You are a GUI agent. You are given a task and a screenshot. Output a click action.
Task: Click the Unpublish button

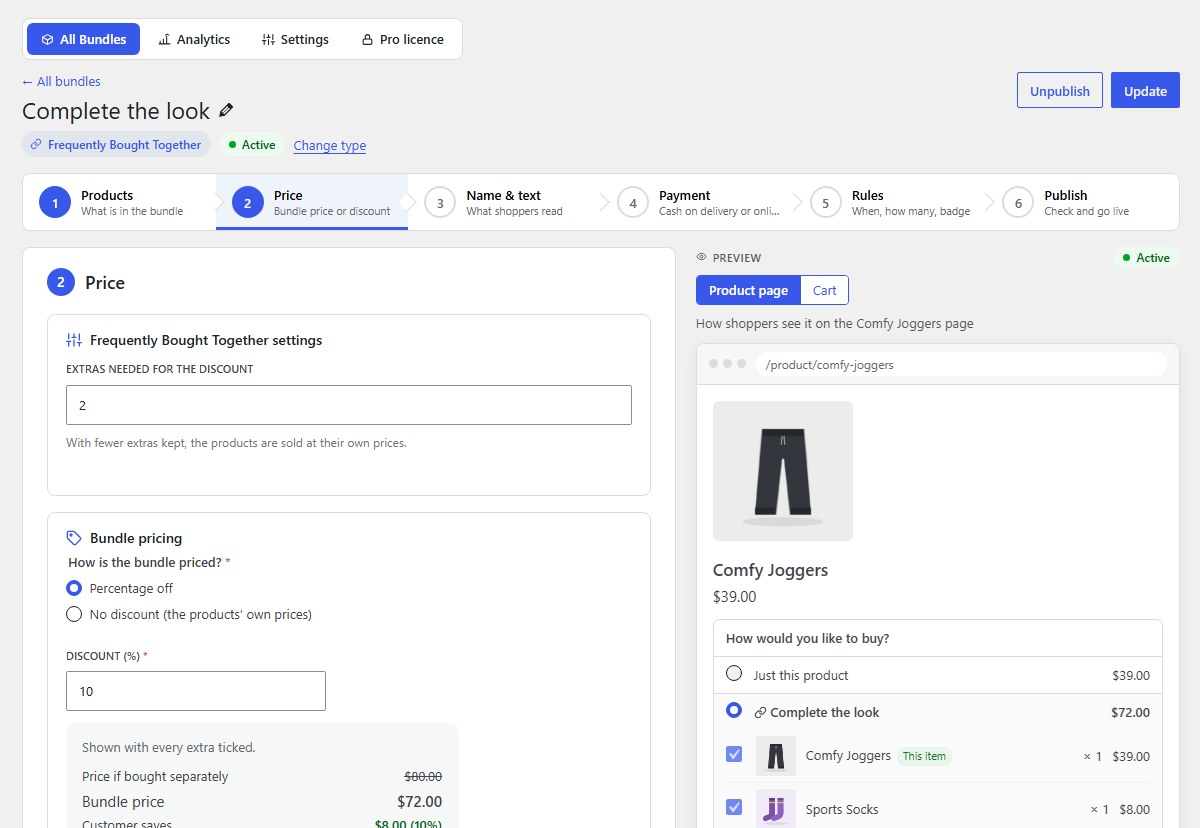[1060, 90]
